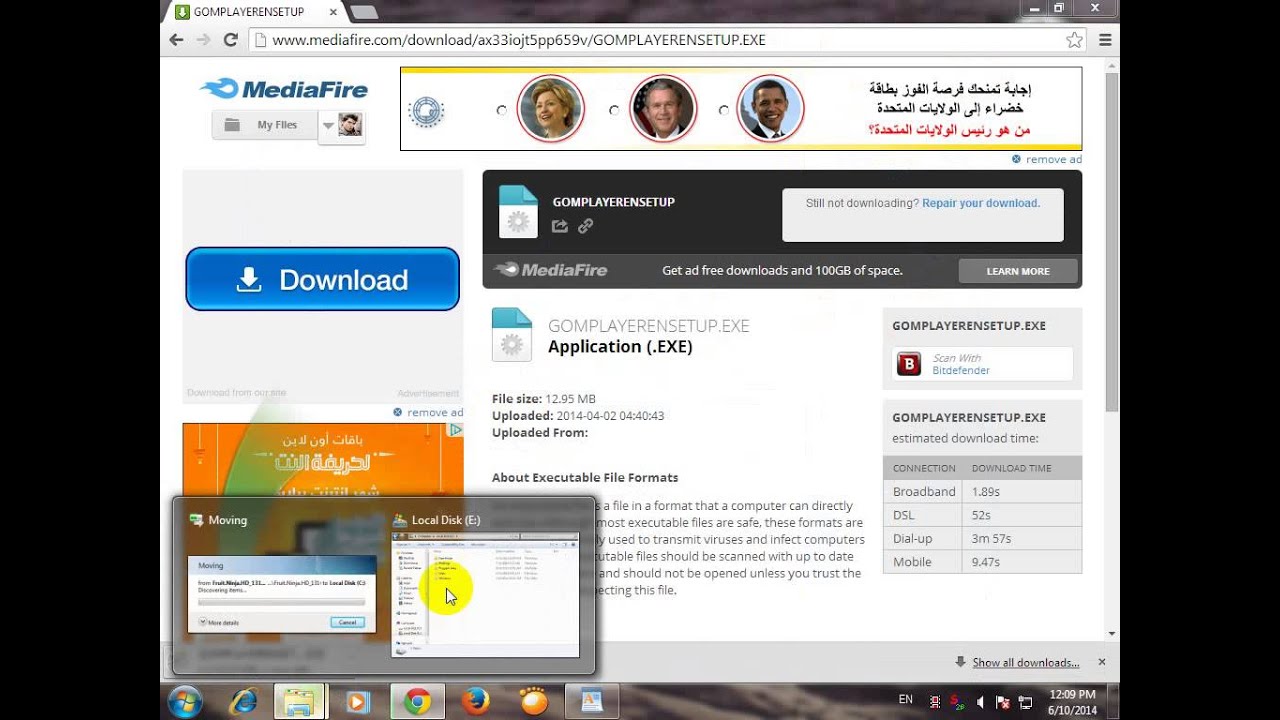Open the media player taskbar icon

pos(357,702)
